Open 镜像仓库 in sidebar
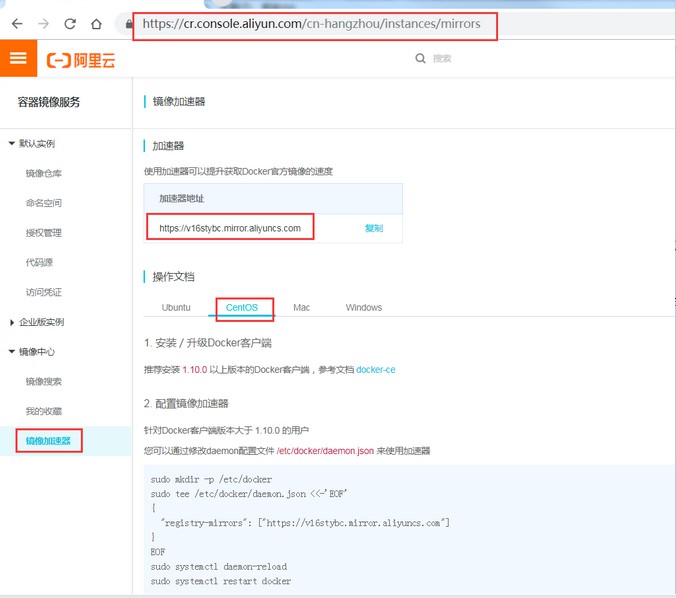The width and height of the screenshot is (676, 598). click(x=44, y=173)
